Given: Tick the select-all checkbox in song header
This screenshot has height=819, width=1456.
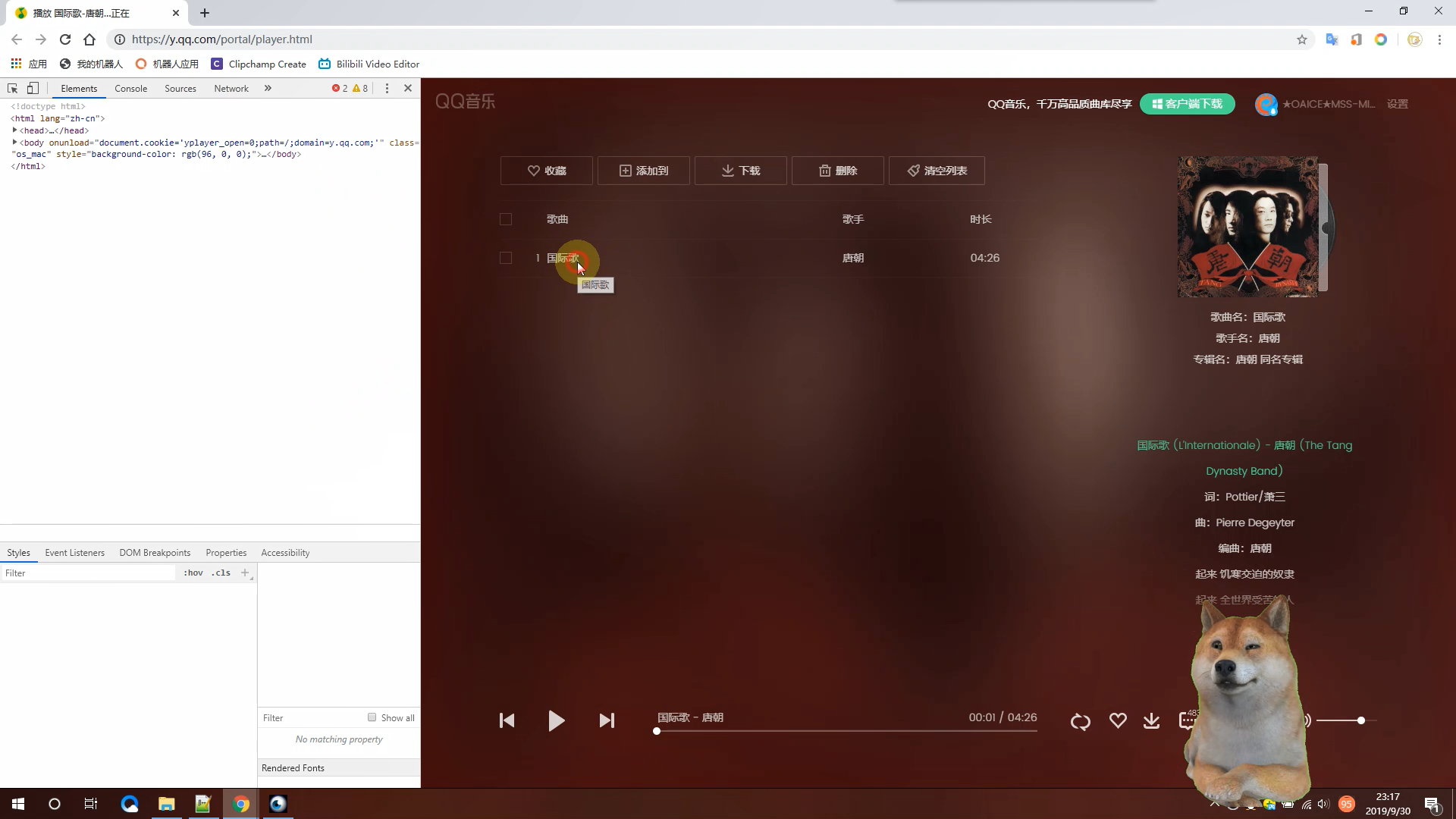Looking at the screenshot, I should click(x=506, y=219).
